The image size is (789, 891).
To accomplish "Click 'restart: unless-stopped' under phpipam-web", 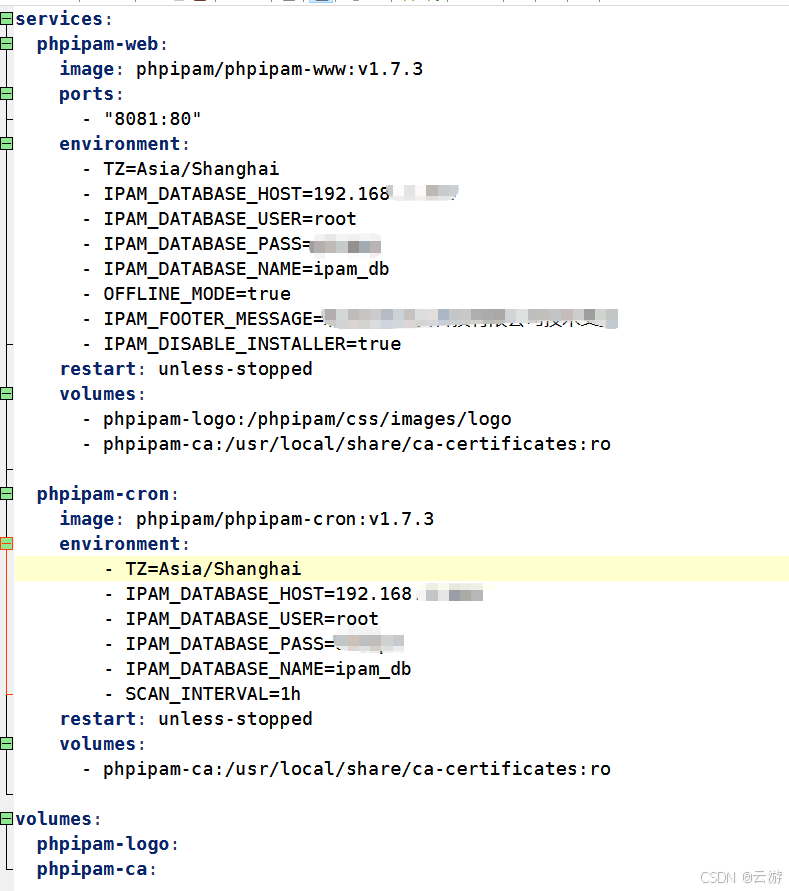I will point(186,369).
